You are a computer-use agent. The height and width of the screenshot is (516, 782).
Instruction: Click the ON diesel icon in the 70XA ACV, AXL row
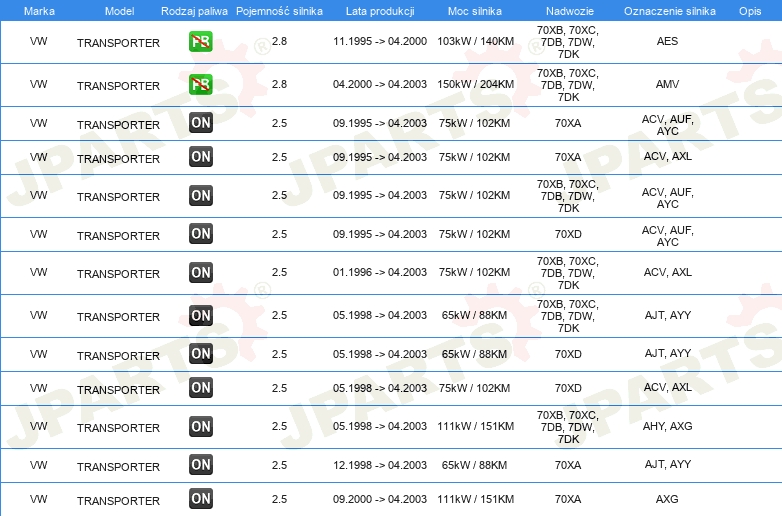coord(201,157)
